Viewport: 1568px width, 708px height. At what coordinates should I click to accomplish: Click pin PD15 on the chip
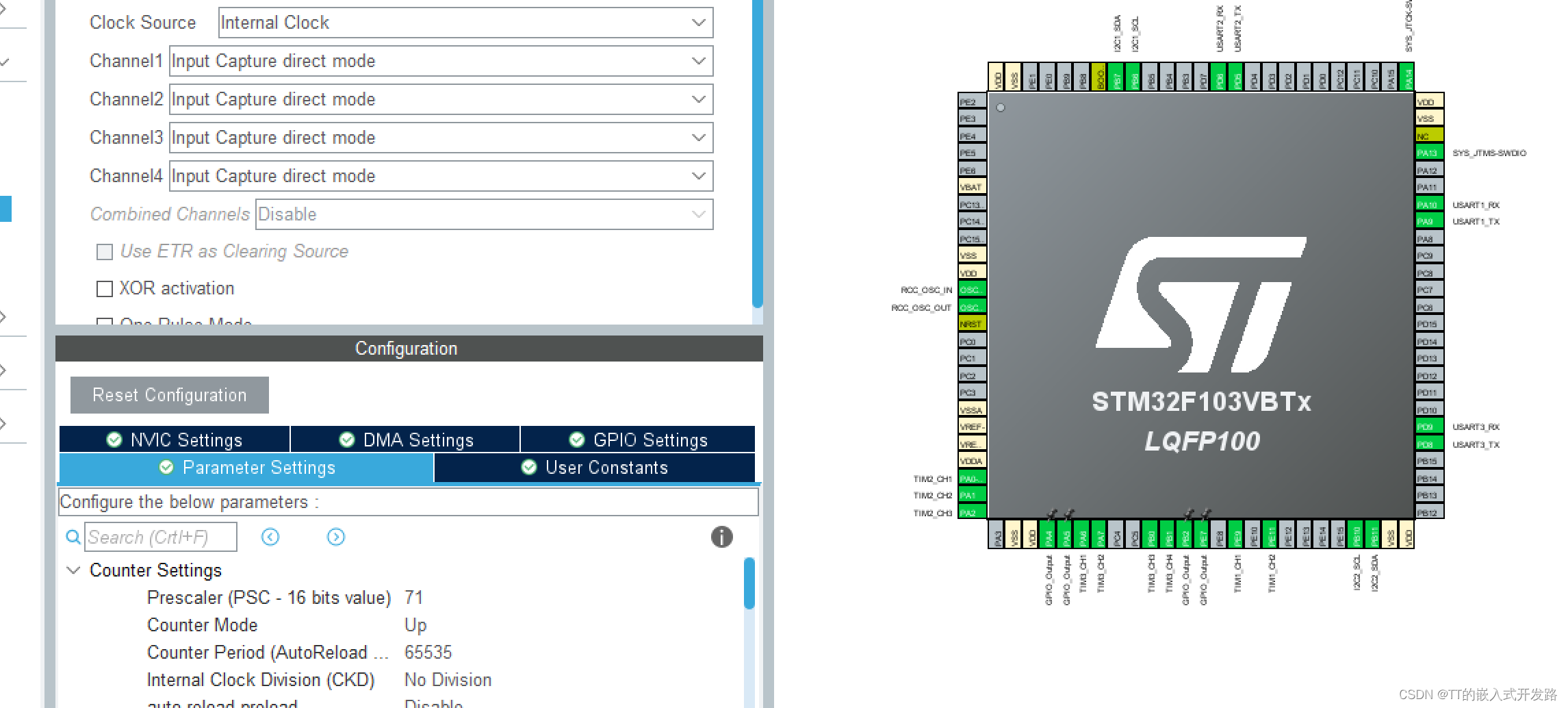click(1429, 324)
